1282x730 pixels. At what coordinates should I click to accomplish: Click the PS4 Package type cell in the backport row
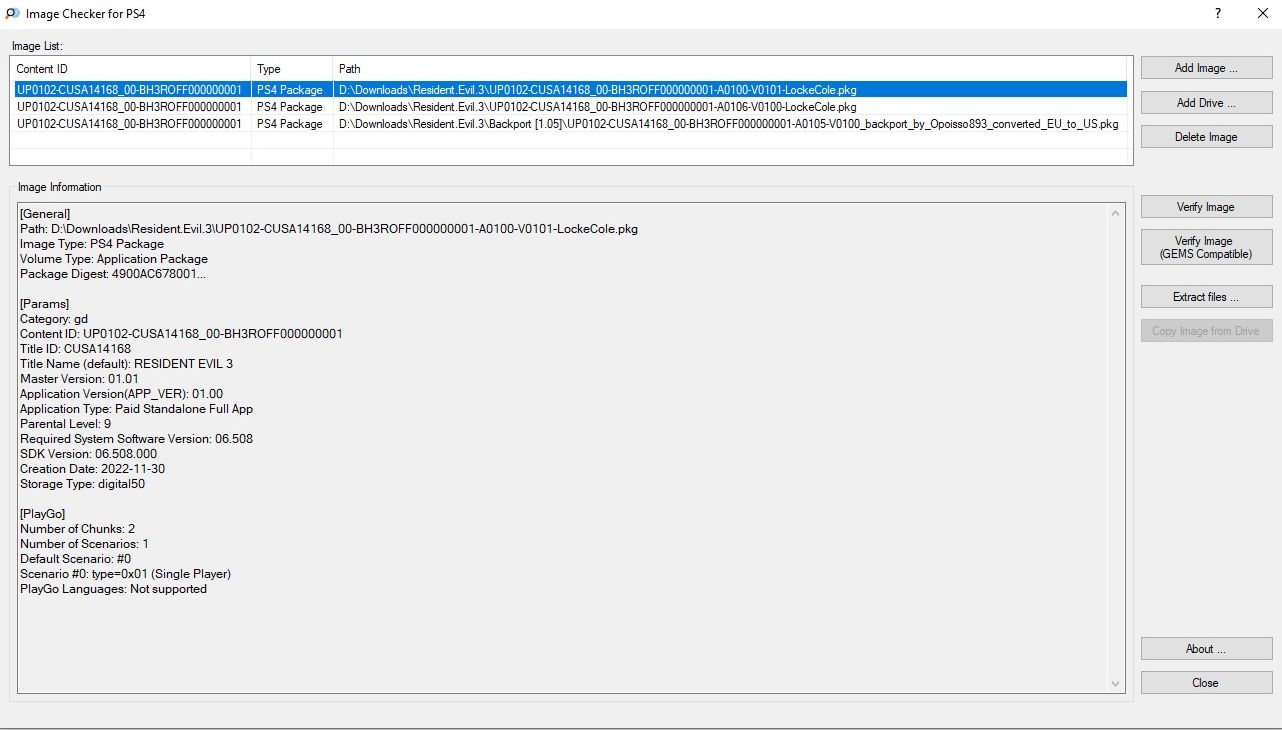pos(290,124)
